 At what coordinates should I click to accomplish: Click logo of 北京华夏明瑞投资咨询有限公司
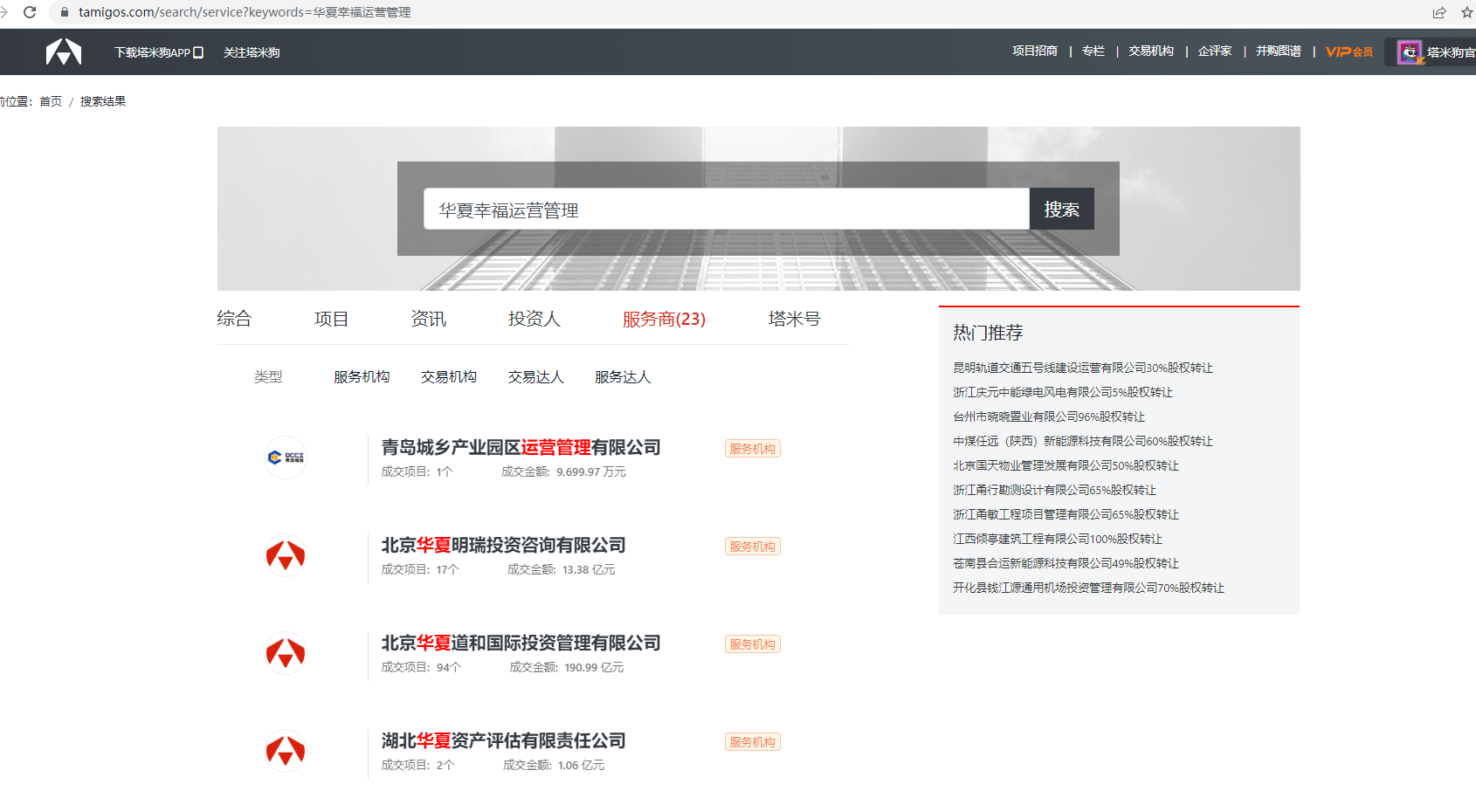286,555
